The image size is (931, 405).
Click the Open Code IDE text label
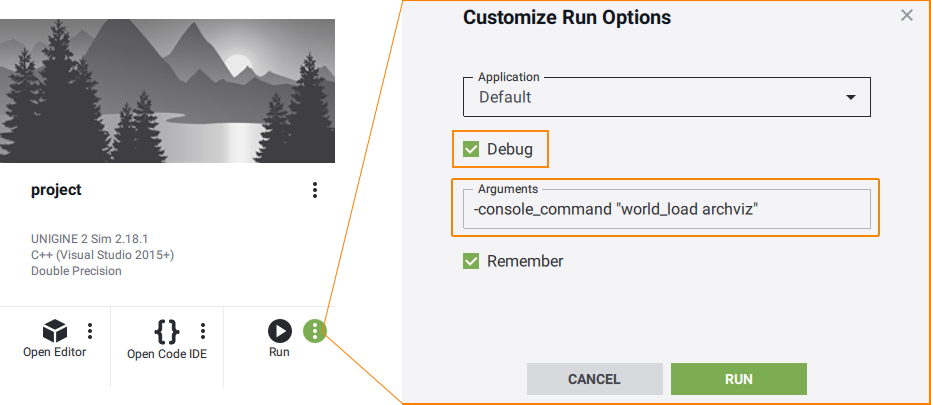click(x=167, y=354)
